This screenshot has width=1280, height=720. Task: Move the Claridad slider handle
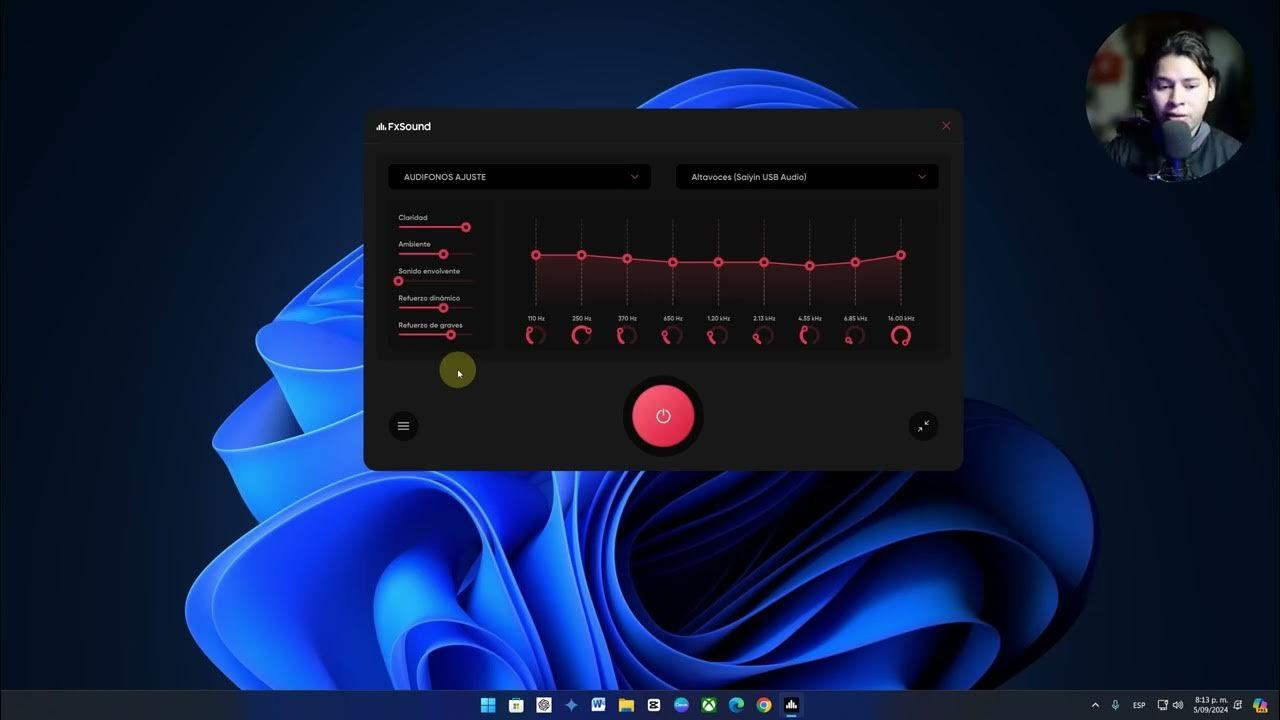click(x=465, y=227)
